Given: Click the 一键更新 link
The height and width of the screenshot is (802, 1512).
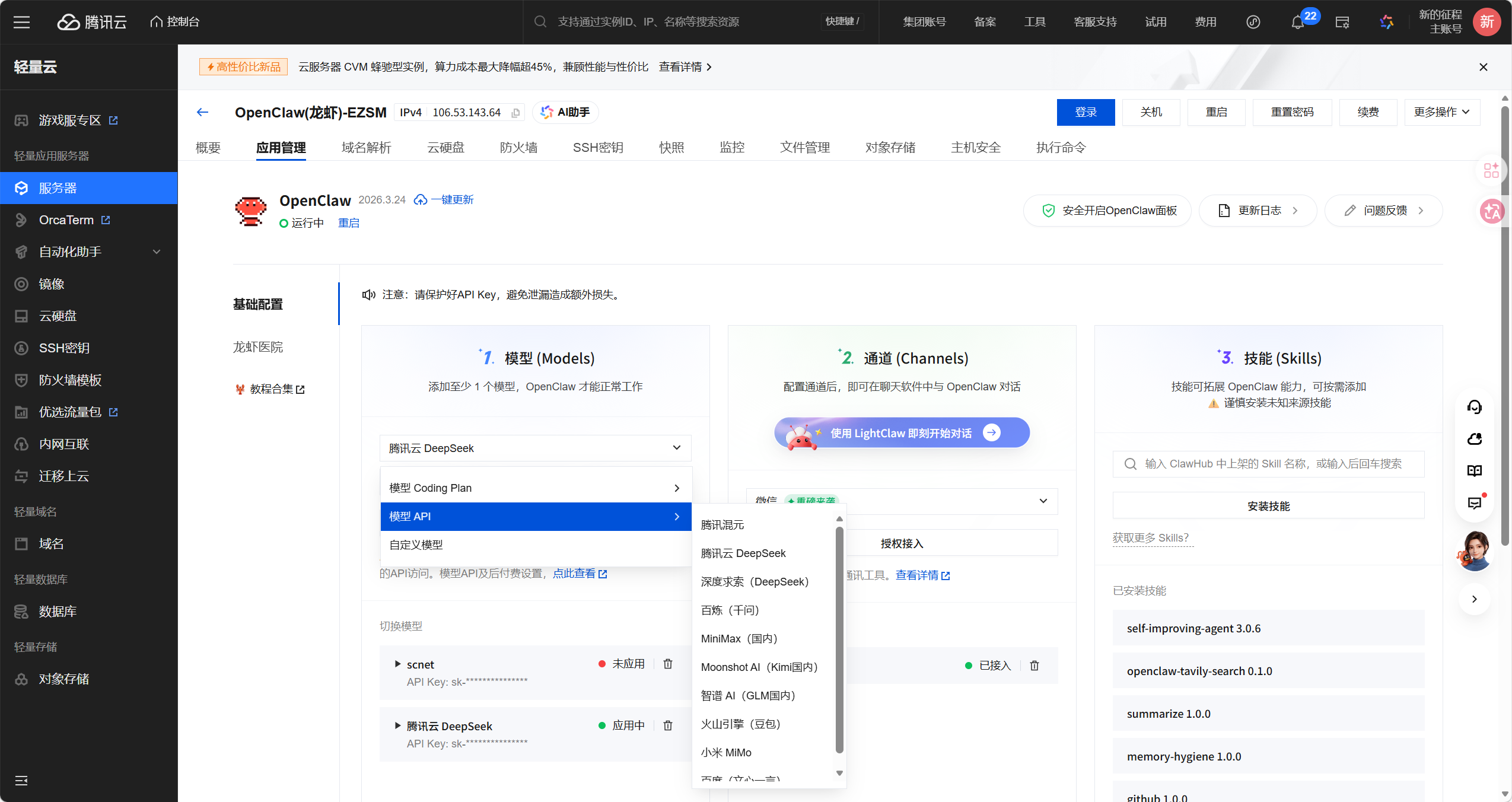Looking at the screenshot, I should tap(444, 200).
